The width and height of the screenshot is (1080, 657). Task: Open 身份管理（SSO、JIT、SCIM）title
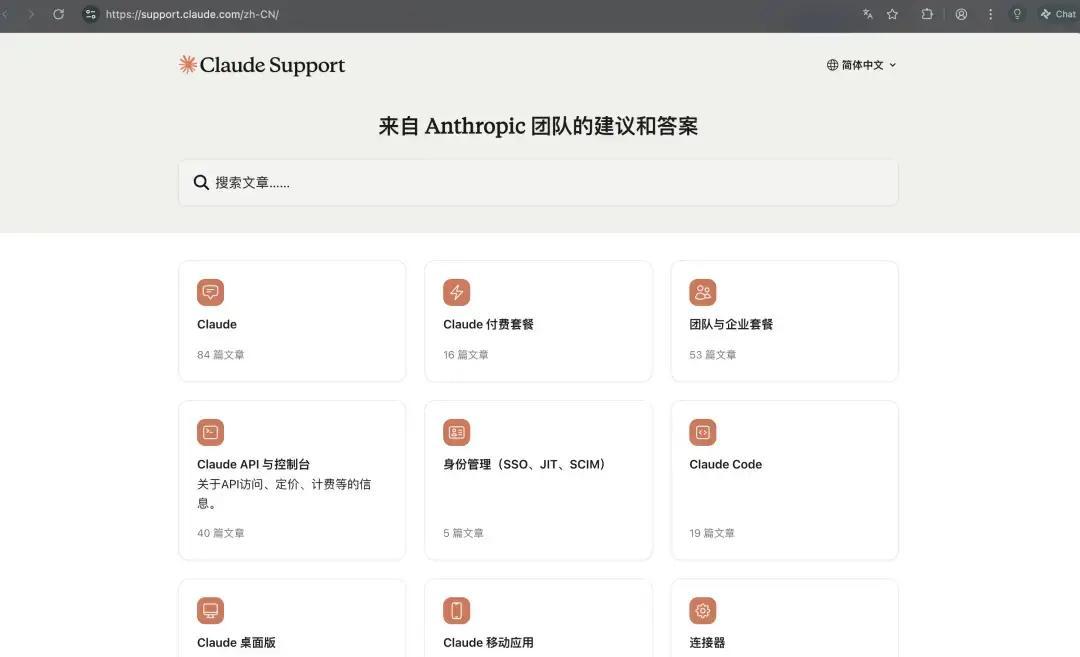[x=524, y=464]
